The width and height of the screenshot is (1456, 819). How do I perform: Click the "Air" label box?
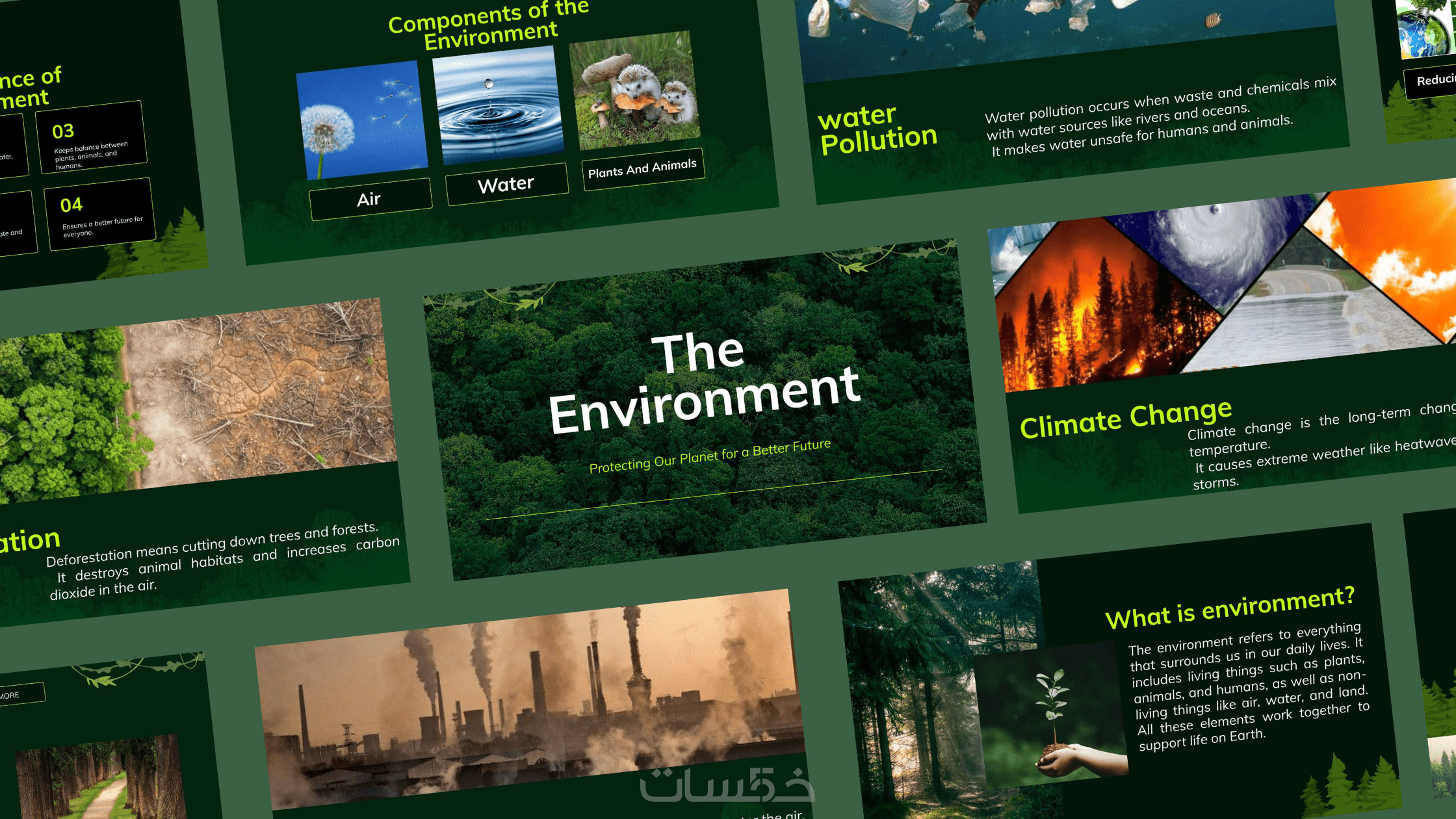(x=370, y=199)
